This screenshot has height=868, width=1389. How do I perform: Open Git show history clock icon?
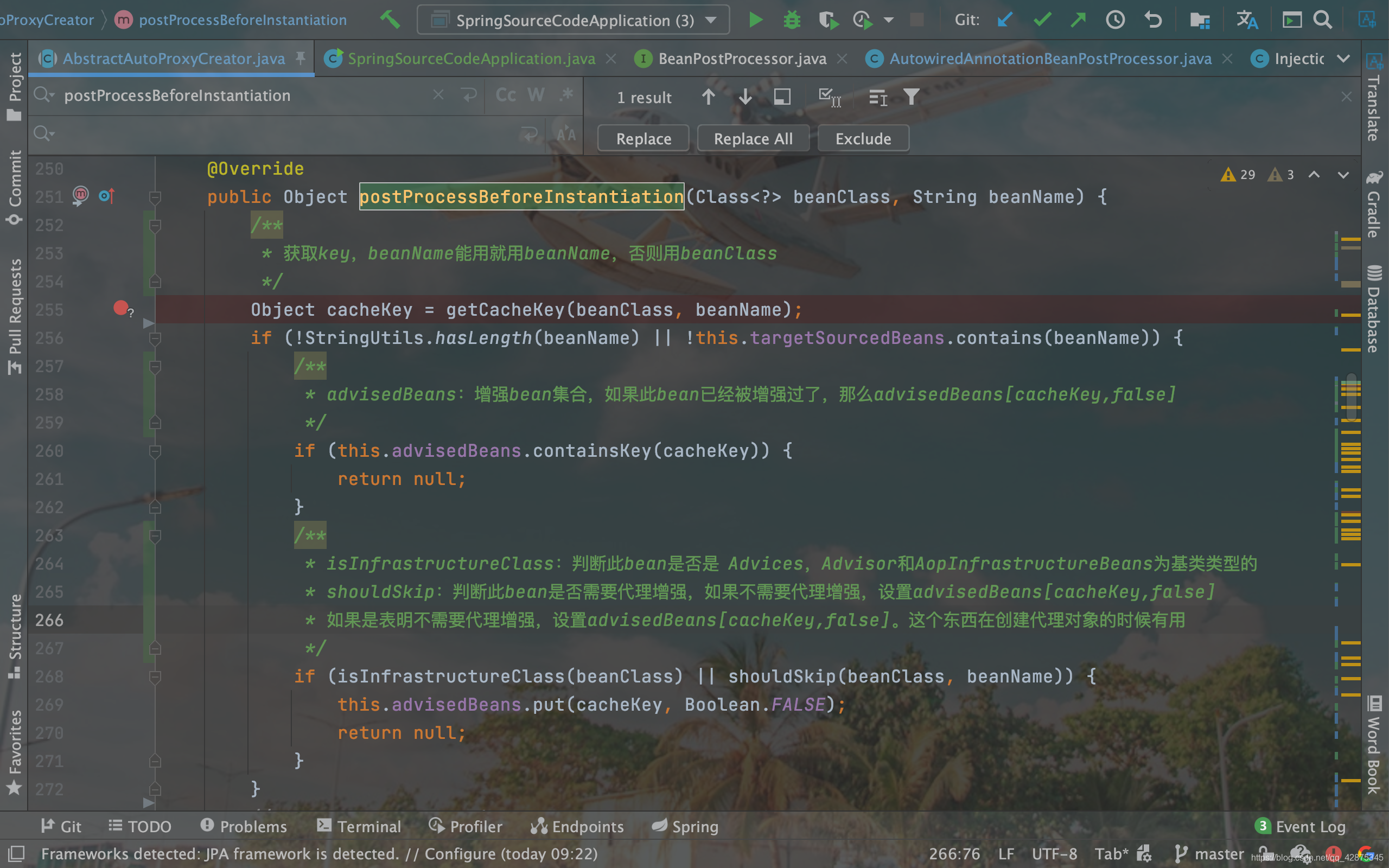[x=1115, y=20]
